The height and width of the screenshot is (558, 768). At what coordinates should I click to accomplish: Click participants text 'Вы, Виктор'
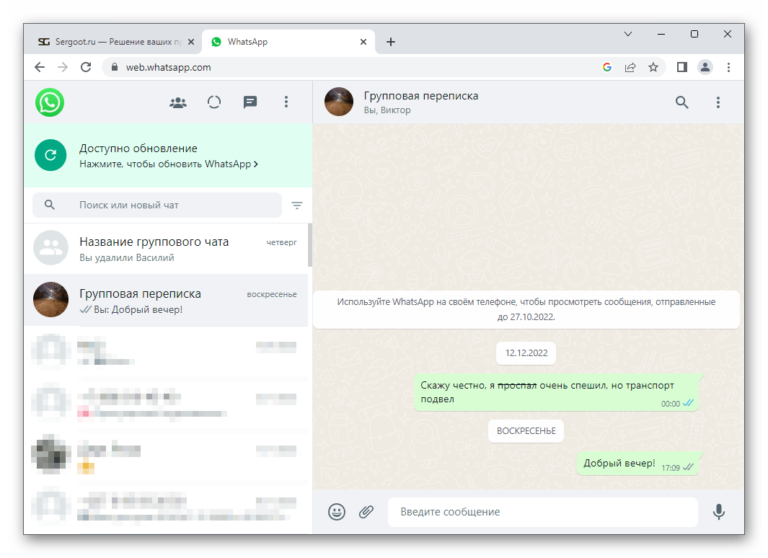(387, 110)
